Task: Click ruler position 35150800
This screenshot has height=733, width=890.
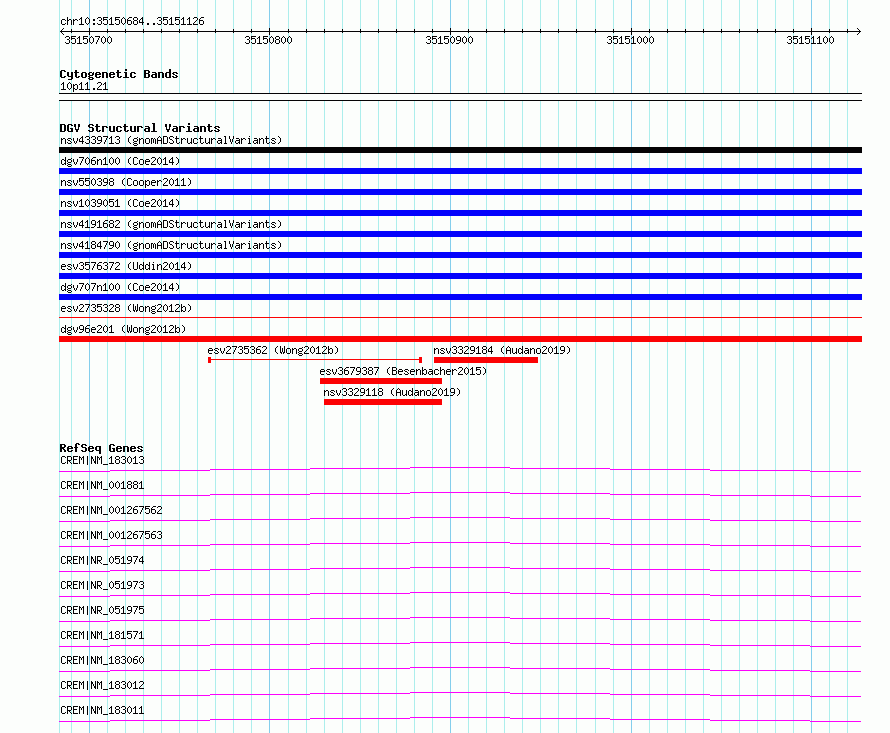Action: 268,40
